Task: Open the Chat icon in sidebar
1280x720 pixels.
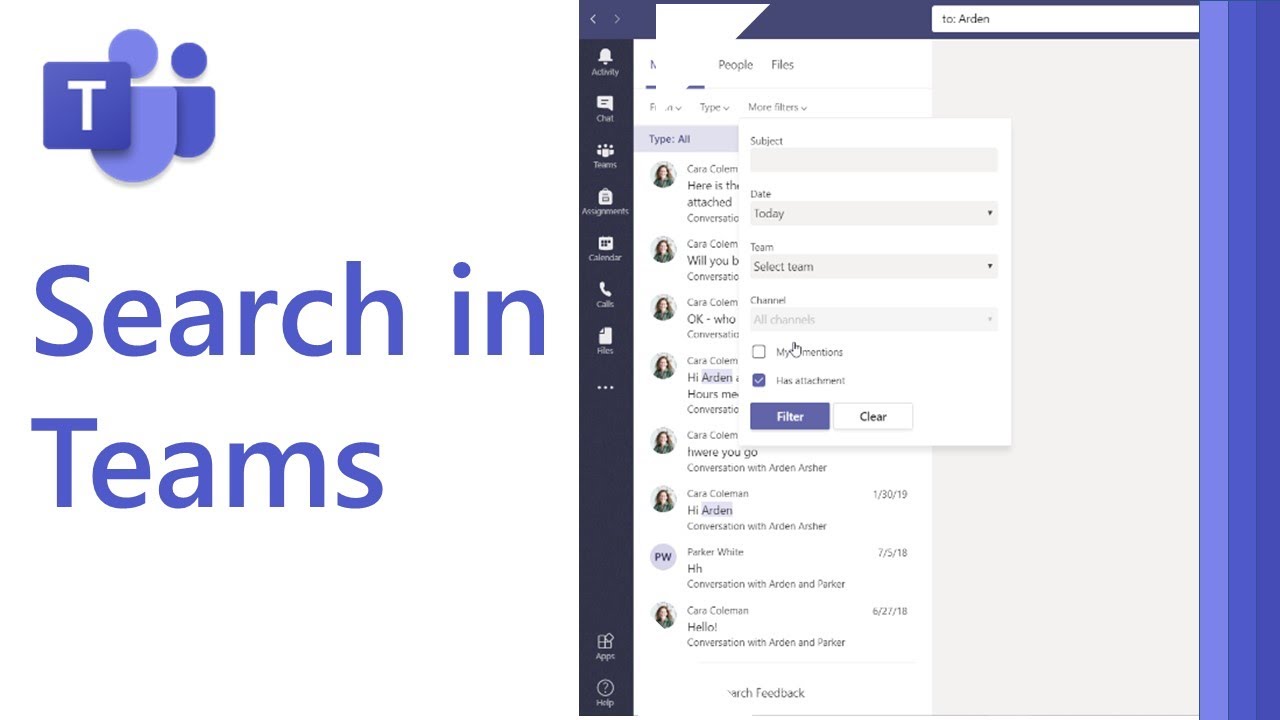Action: (x=605, y=108)
